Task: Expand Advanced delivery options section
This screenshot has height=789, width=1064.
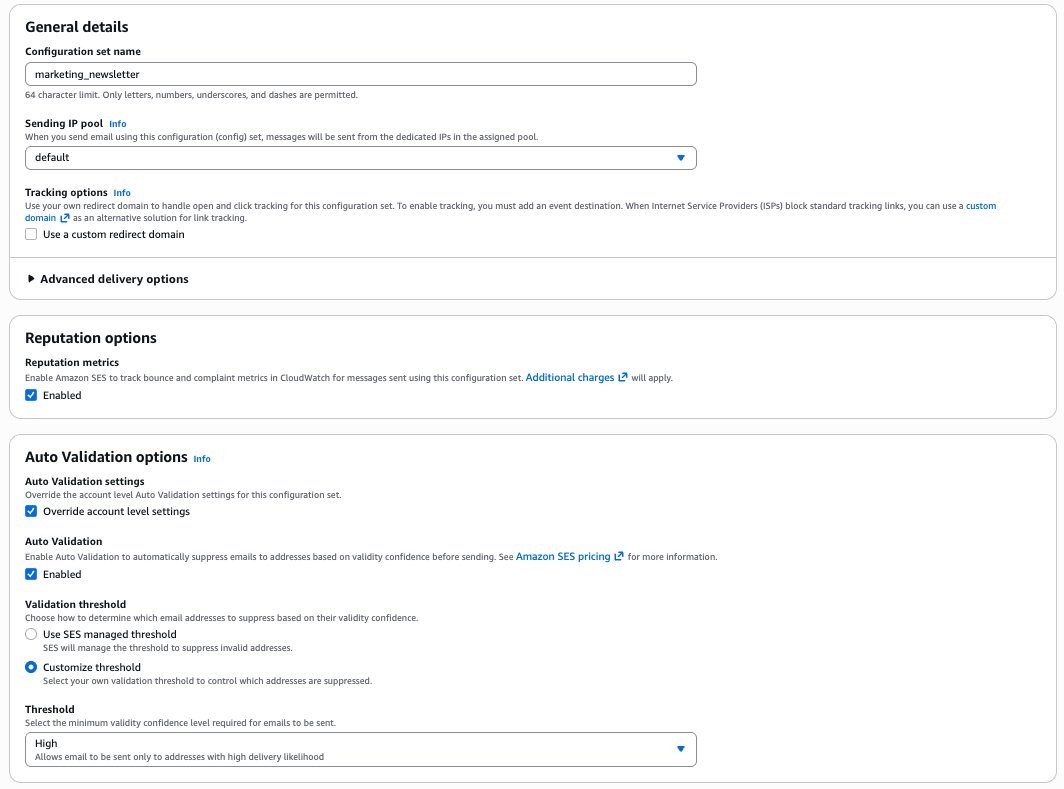Action: point(114,279)
